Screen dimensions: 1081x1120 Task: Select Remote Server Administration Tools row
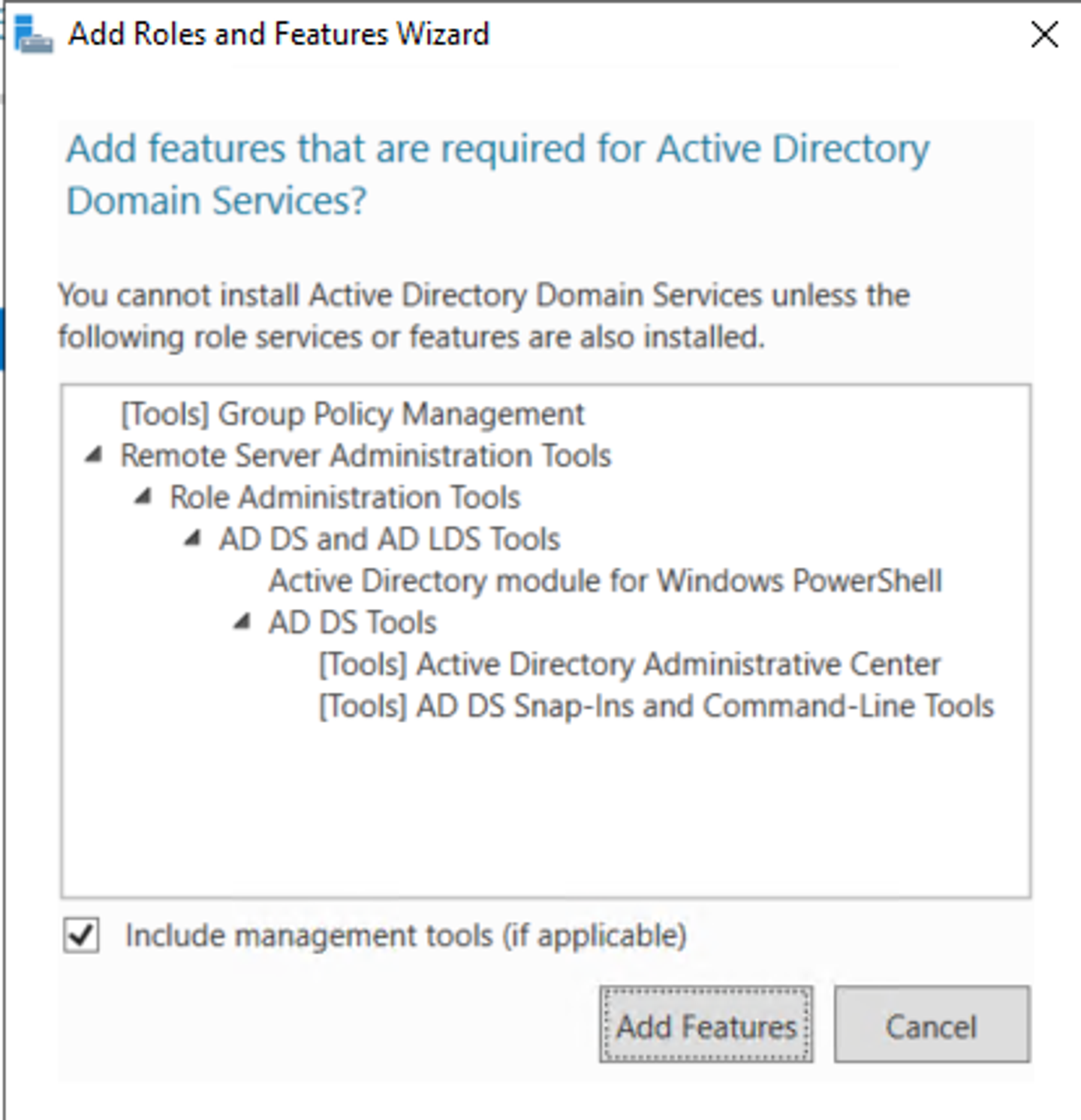[366, 456]
